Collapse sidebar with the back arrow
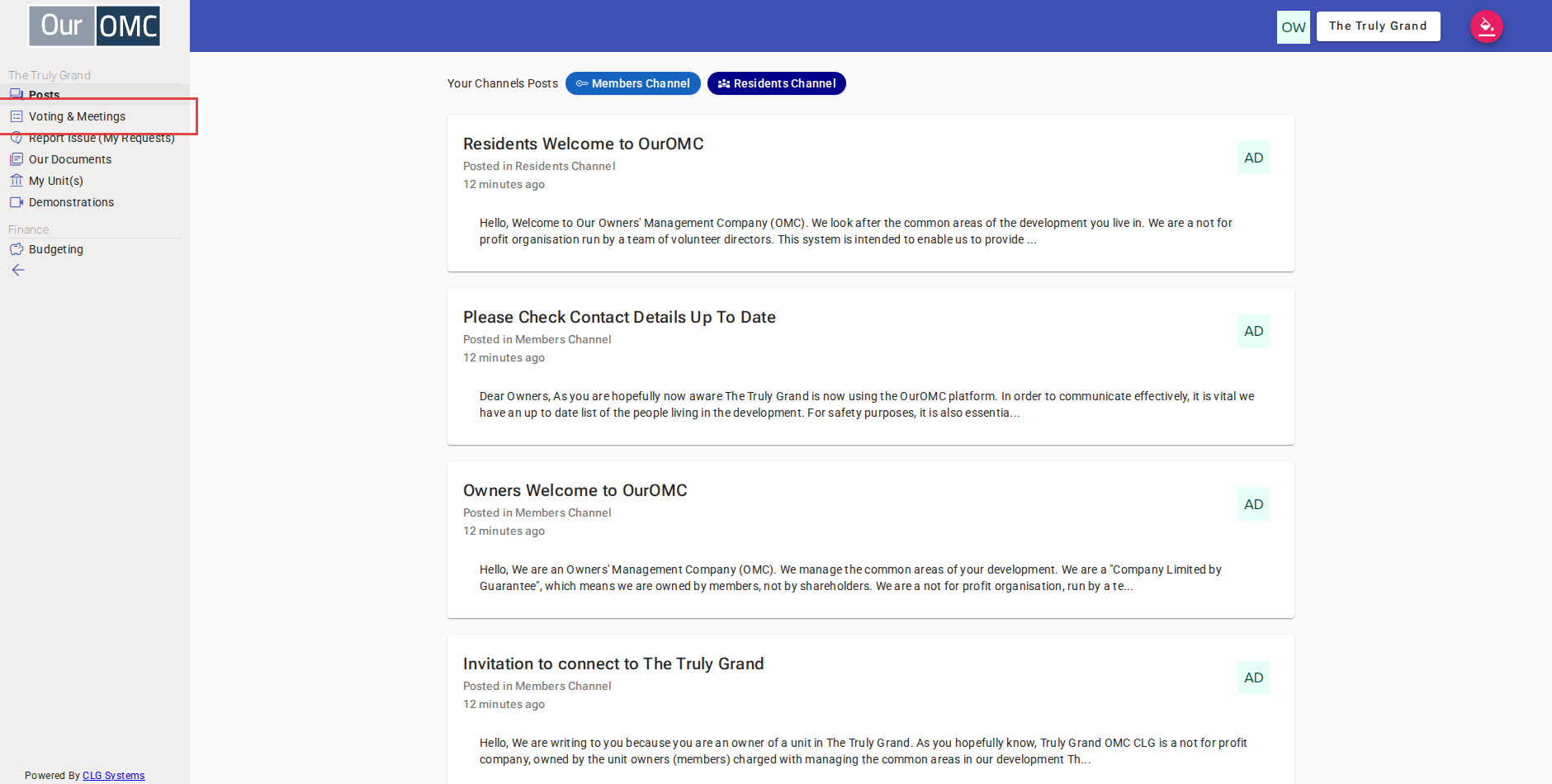This screenshot has width=1552, height=784. click(18, 270)
